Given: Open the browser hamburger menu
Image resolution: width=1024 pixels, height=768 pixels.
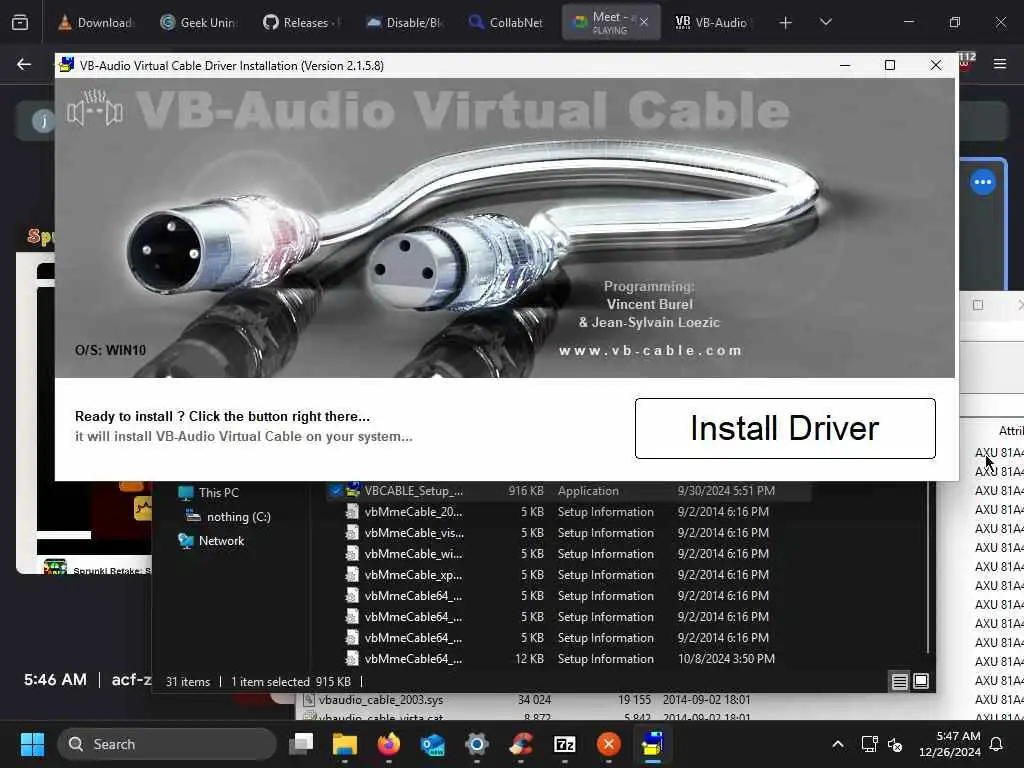Looking at the screenshot, I should pyautogui.click(x=1000, y=64).
